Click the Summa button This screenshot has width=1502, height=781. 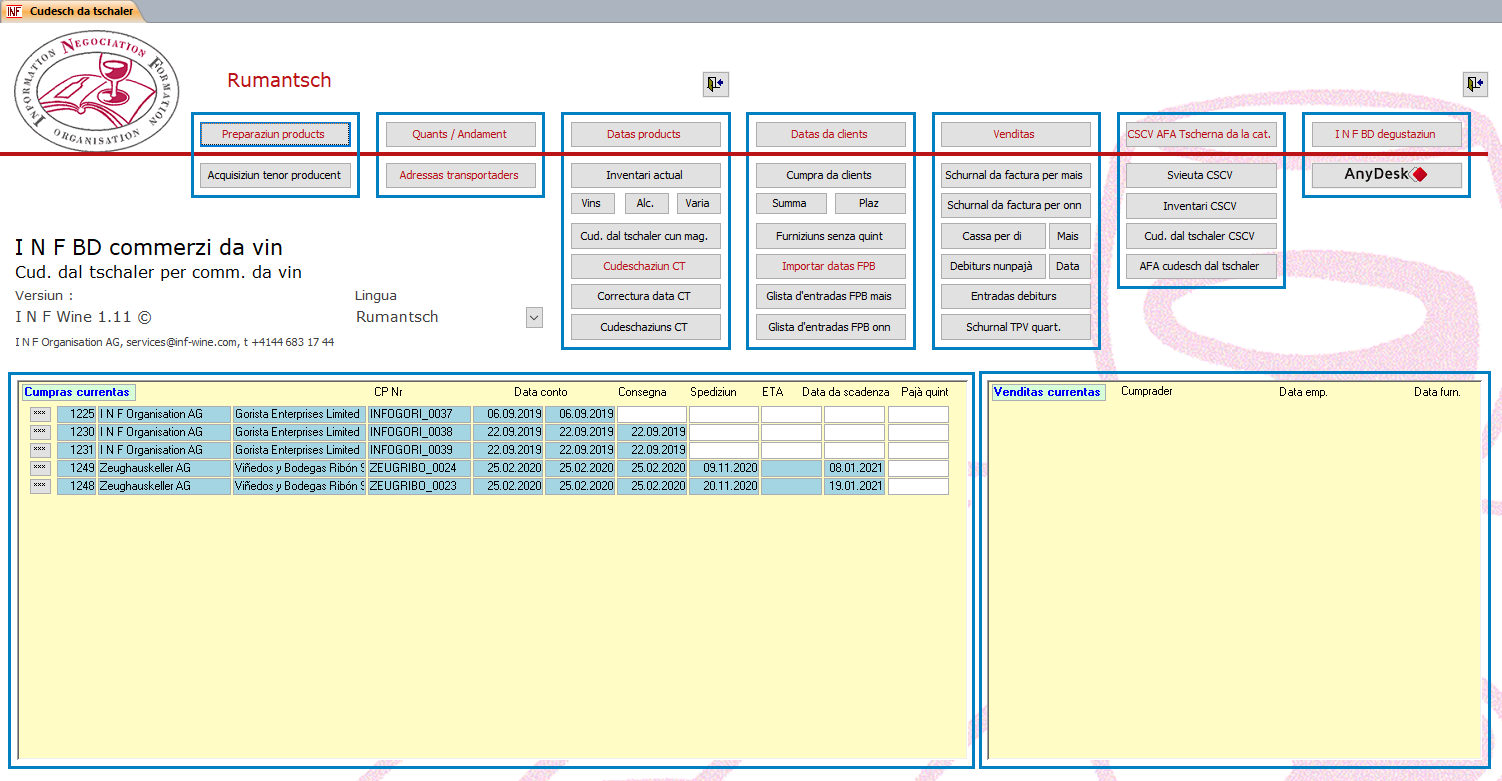(x=791, y=203)
